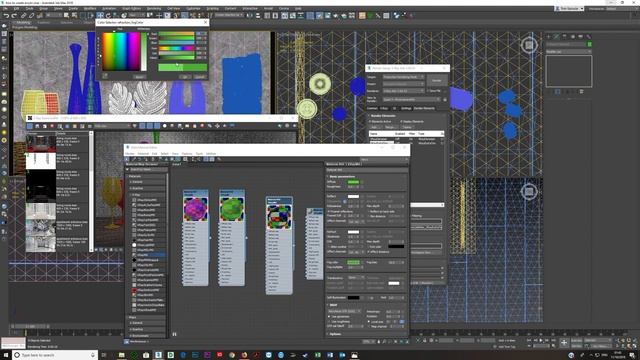Image resolution: width=640 pixels, height=360 pixels.
Task: Open Material menu in Slate Material Editor
Action: [x=143, y=153]
